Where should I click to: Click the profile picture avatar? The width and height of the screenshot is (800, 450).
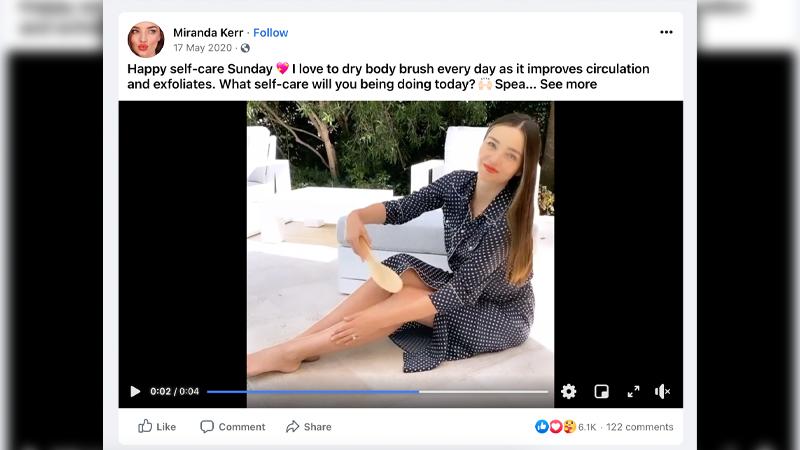[145, 39]
